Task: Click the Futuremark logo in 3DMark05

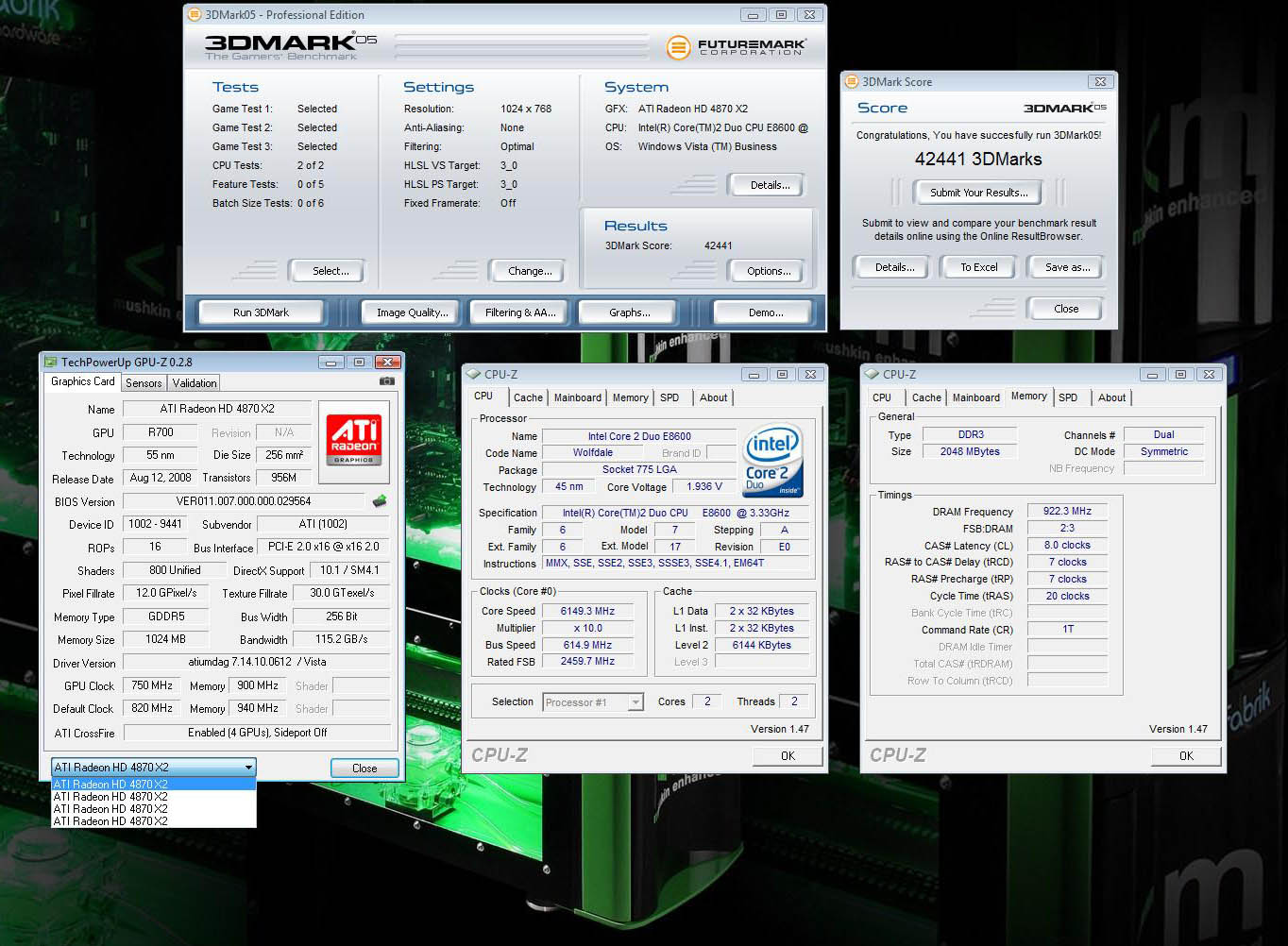Action: click(x=737, y=45)
